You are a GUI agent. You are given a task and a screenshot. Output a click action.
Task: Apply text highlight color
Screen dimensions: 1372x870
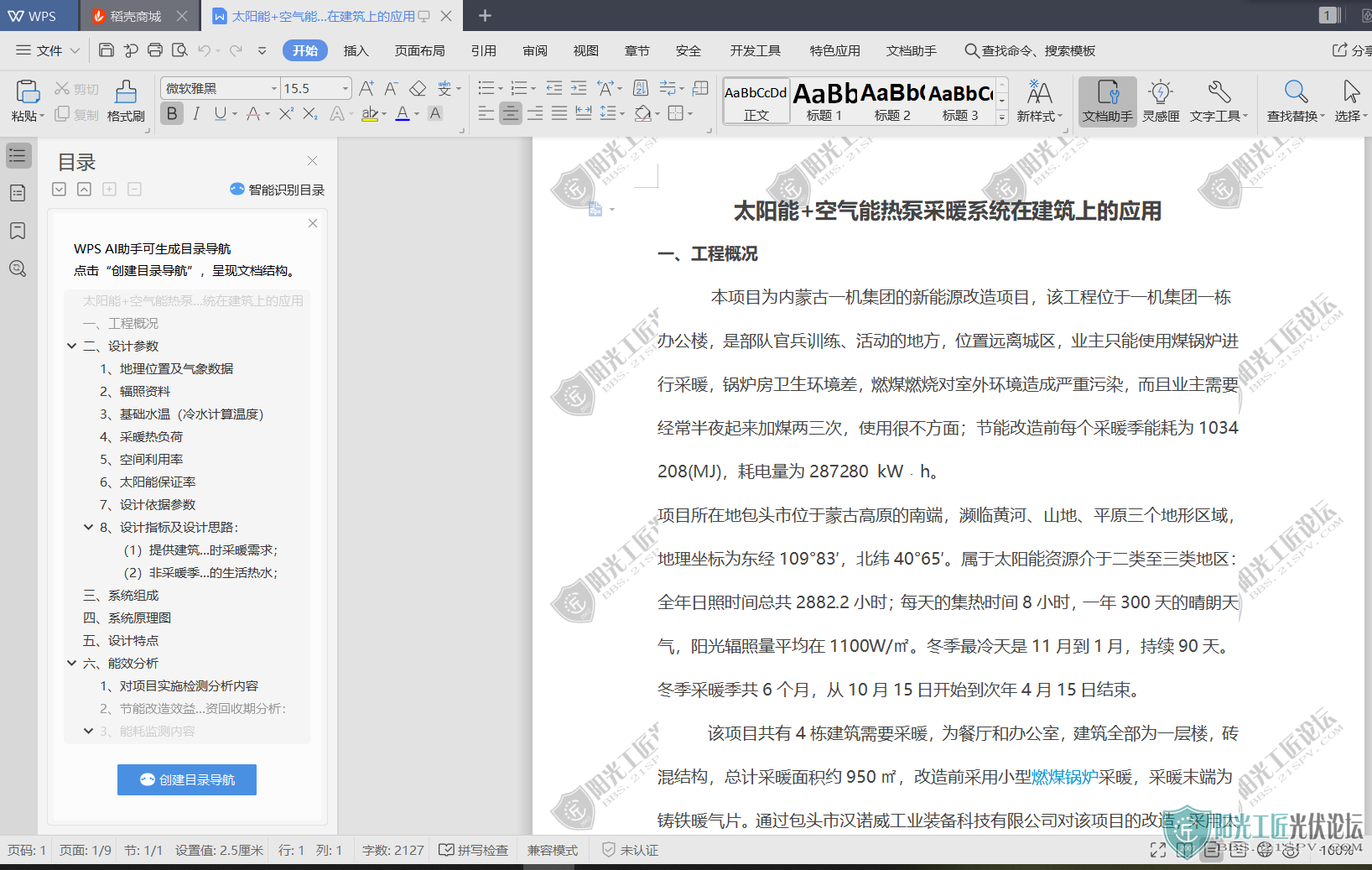370,113
